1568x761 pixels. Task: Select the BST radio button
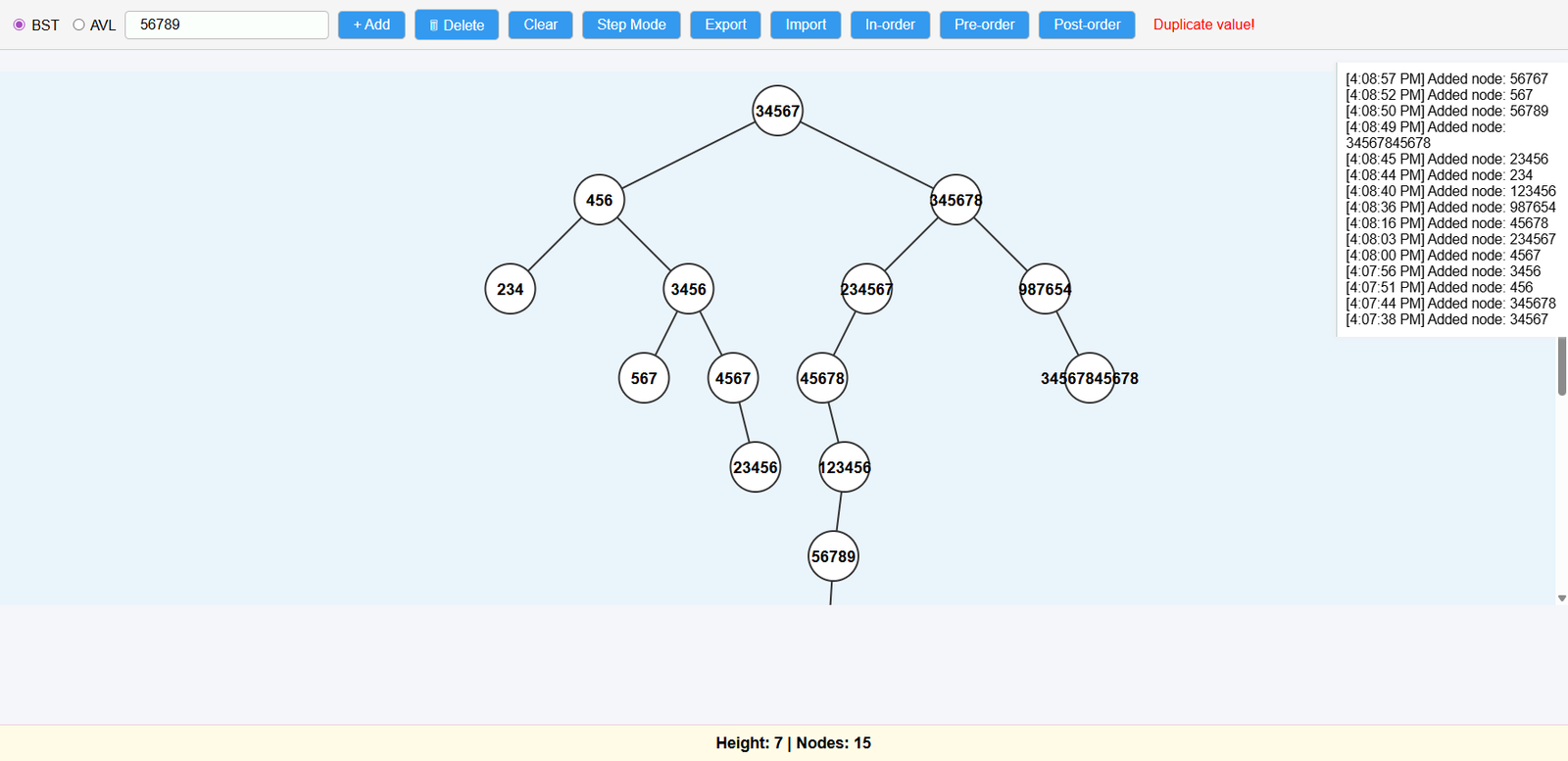coord(19,24)
